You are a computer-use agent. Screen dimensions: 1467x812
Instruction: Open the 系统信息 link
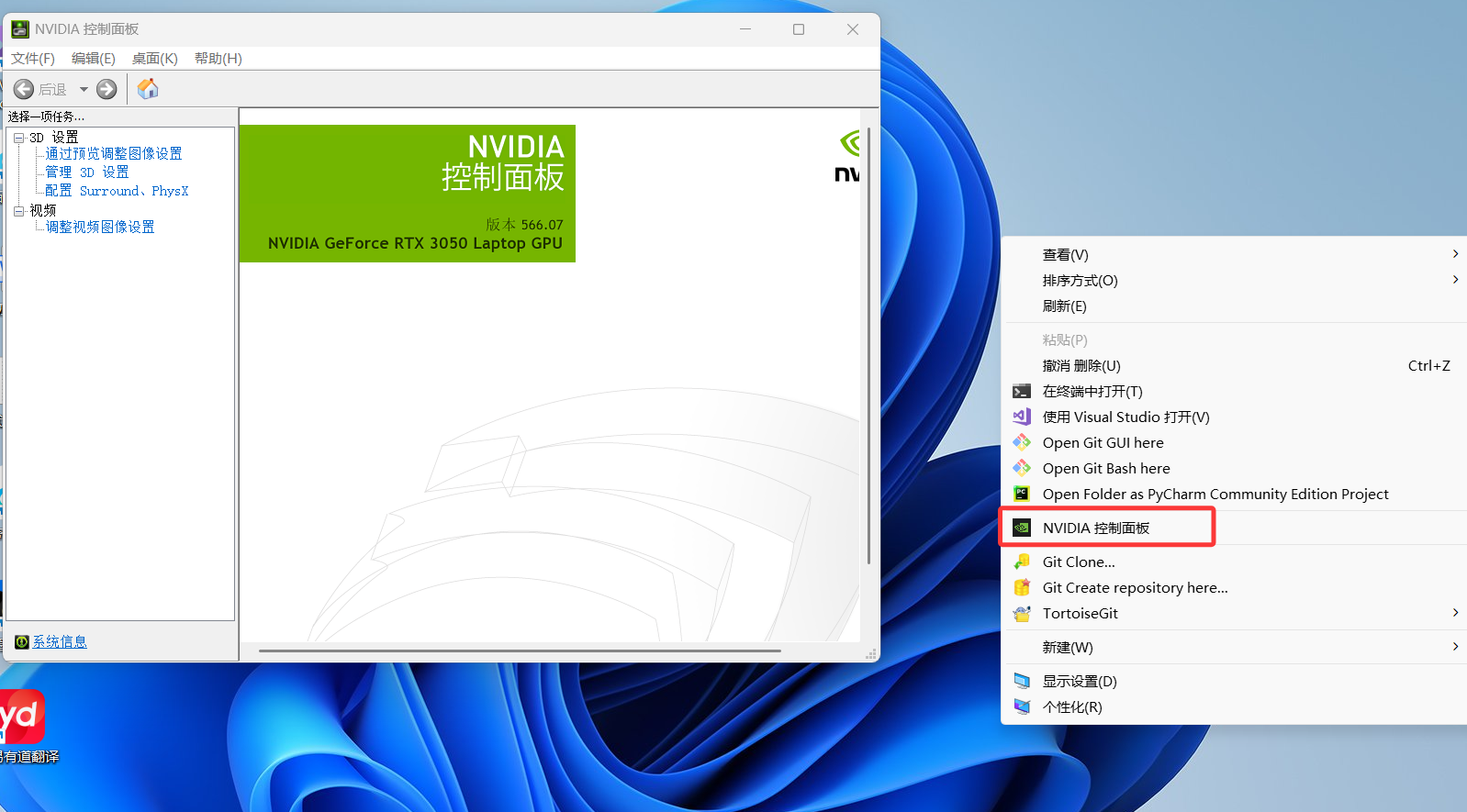coord(60,642)
